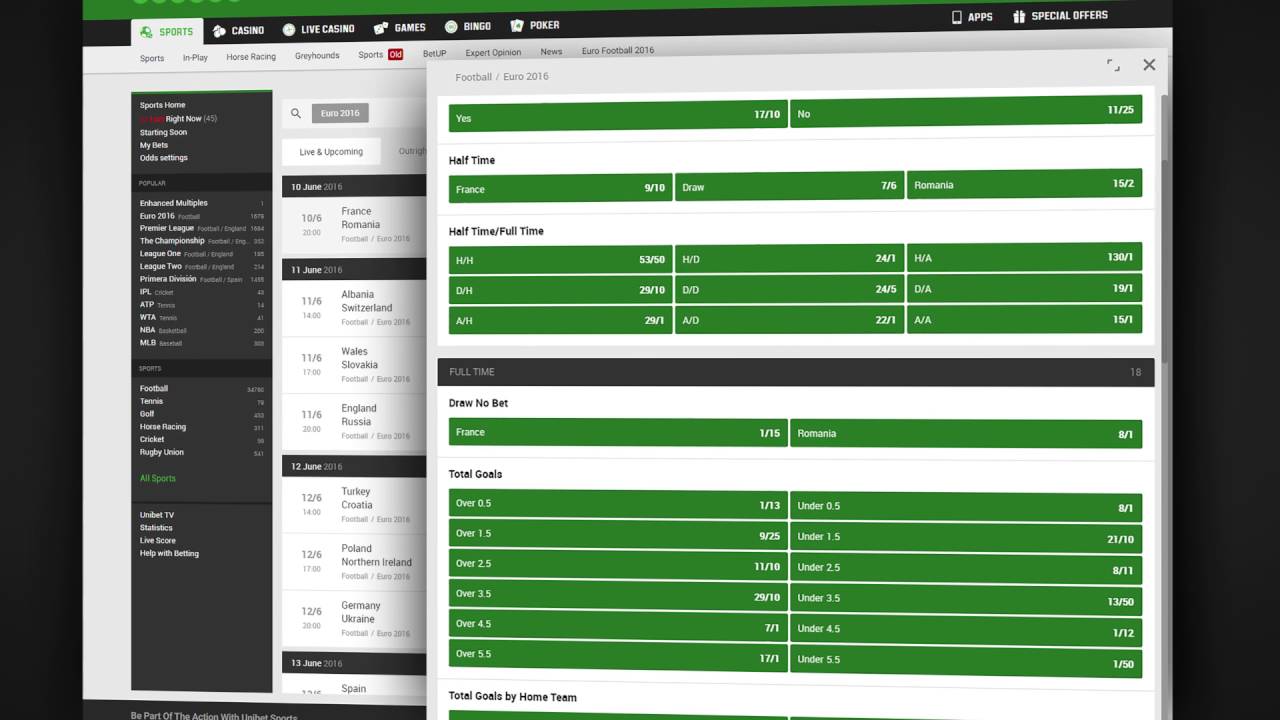The height and width of the screenshot is (720, 1280).
Task: Click the Games controller icon
Action: click(381, 28)
